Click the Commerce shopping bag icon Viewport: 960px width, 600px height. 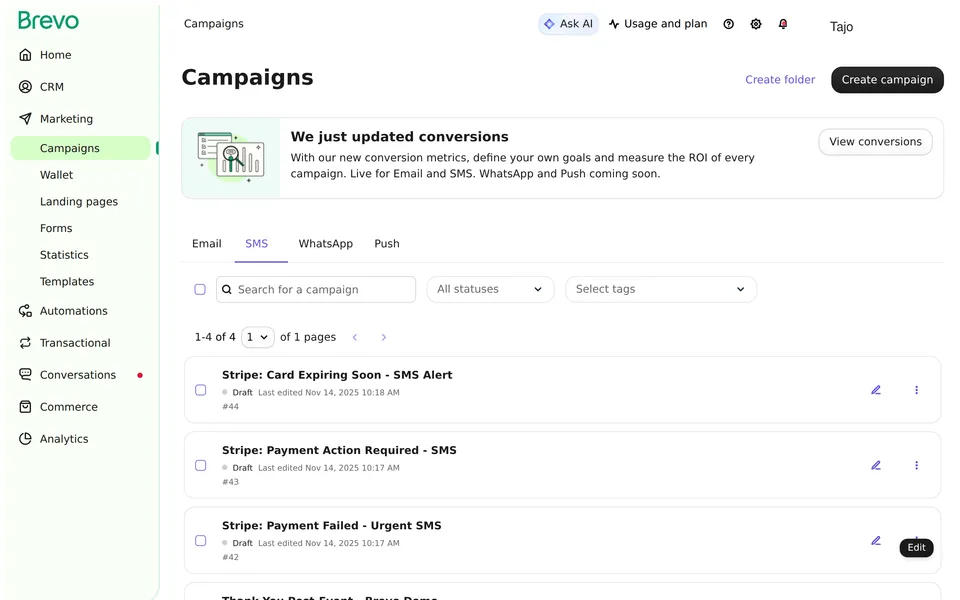pos(25,407)
